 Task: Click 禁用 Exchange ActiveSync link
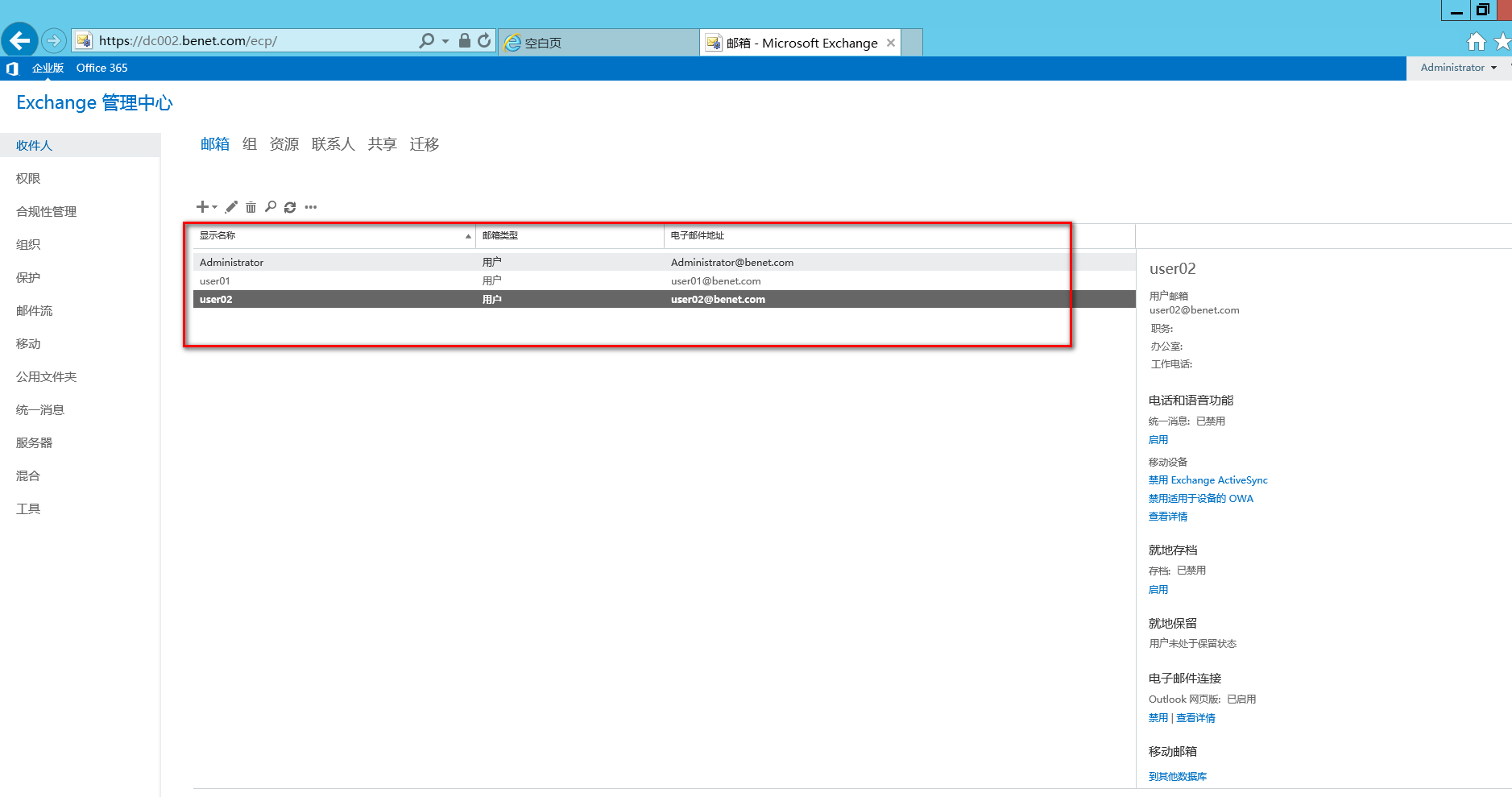point(1208,480)
